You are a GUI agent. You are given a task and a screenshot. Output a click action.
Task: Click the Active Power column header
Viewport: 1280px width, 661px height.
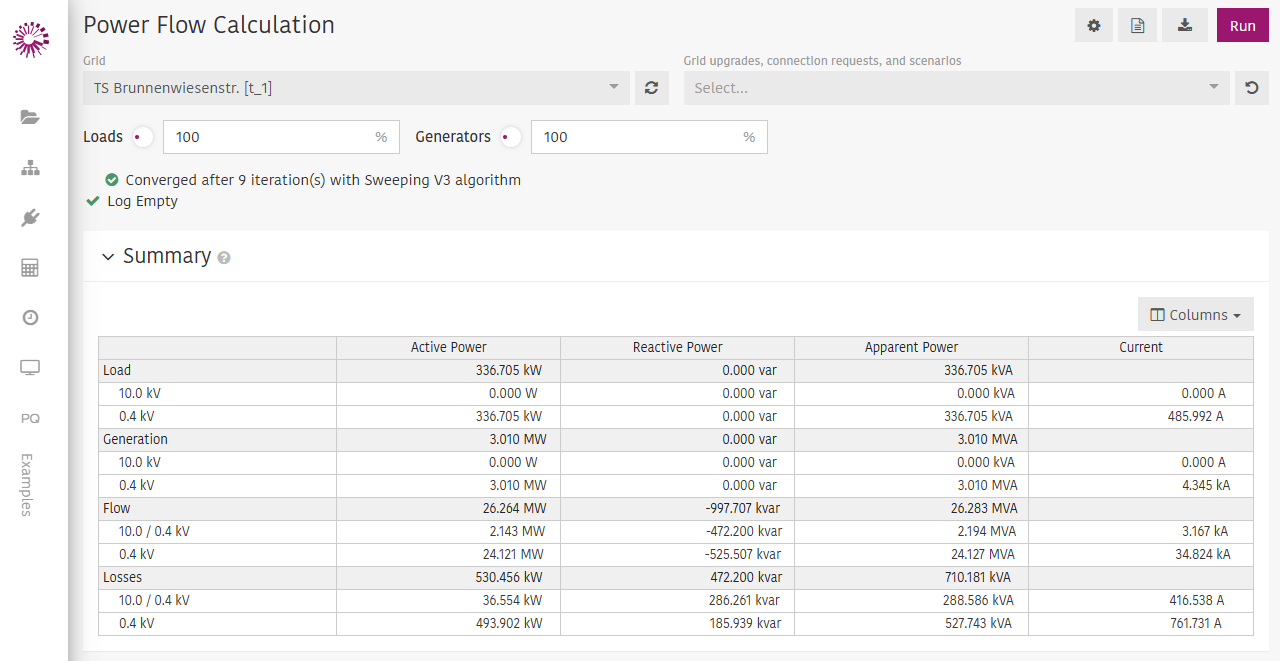point(448,347)
